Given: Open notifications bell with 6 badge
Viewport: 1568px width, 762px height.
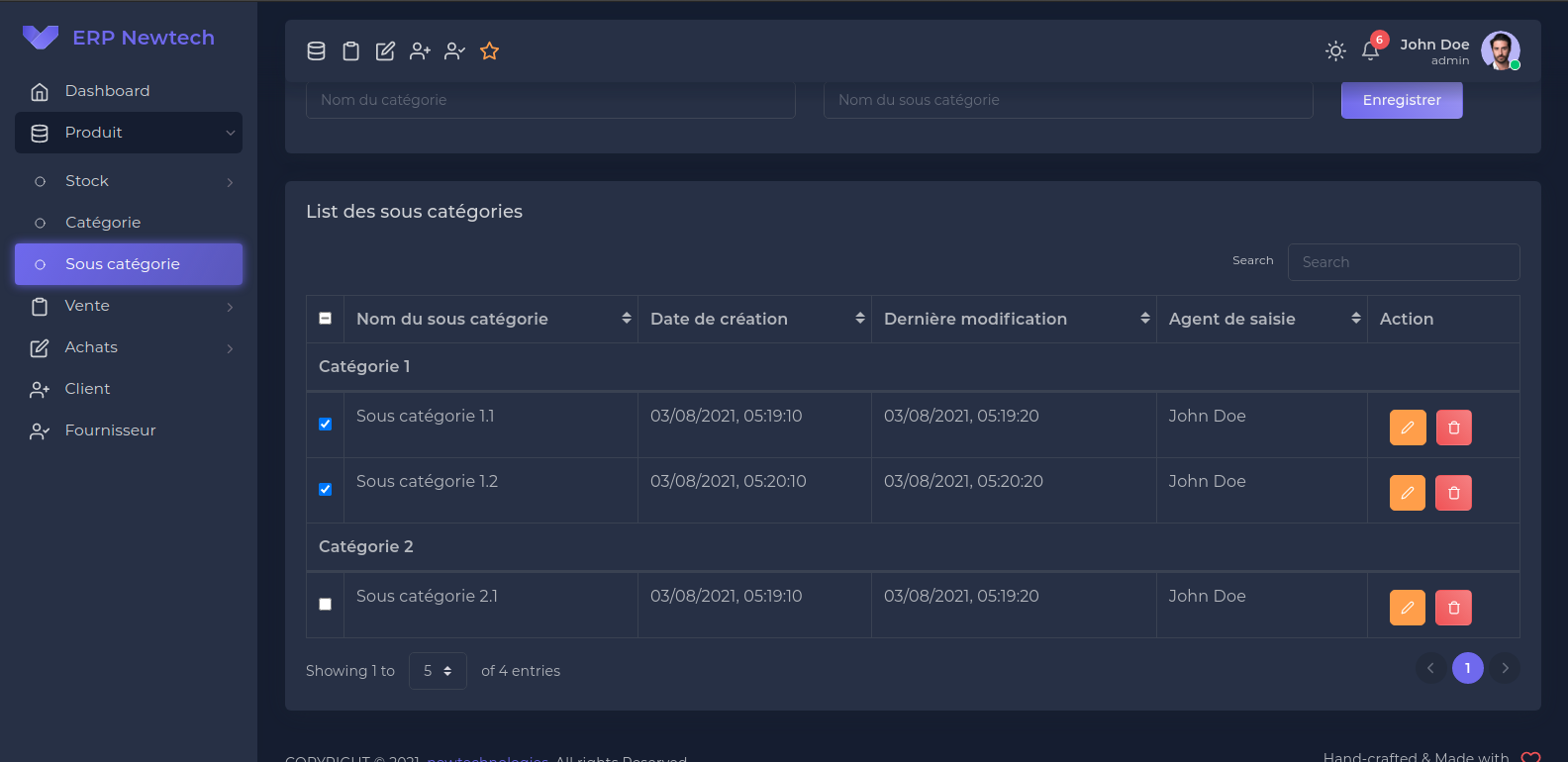Looking at the screenshot, I should tap(1370, 51).
